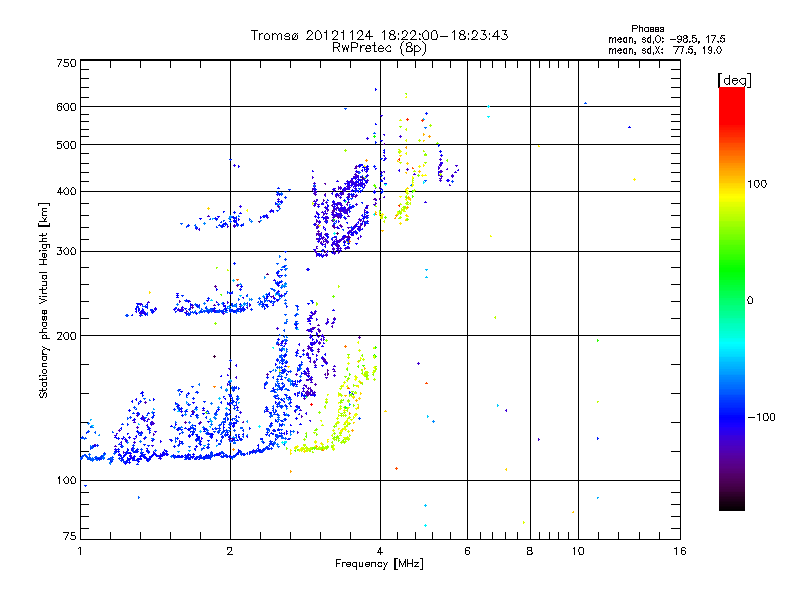Click the "[deg]" colorbar unit label
The width and height of the screenshot is (800, 600).
point(734,80)
